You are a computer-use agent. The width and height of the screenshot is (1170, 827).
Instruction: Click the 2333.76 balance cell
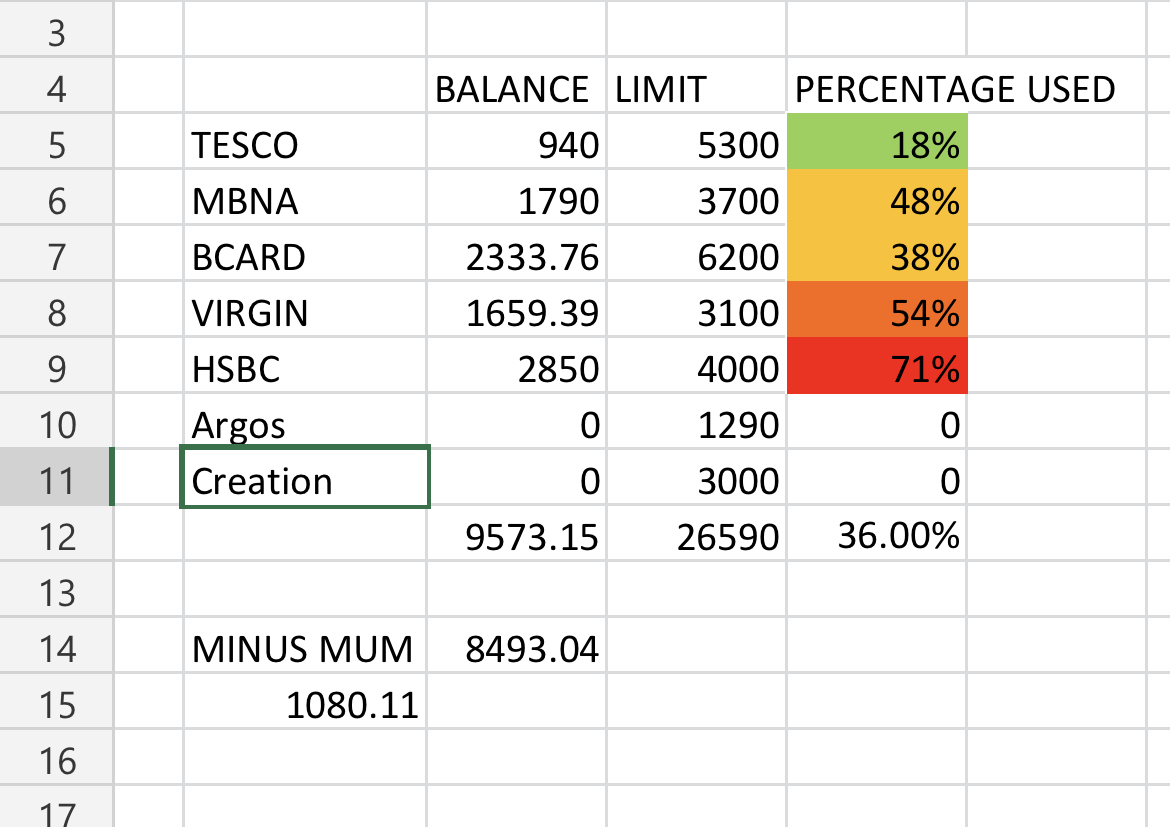tap(517, 254)
